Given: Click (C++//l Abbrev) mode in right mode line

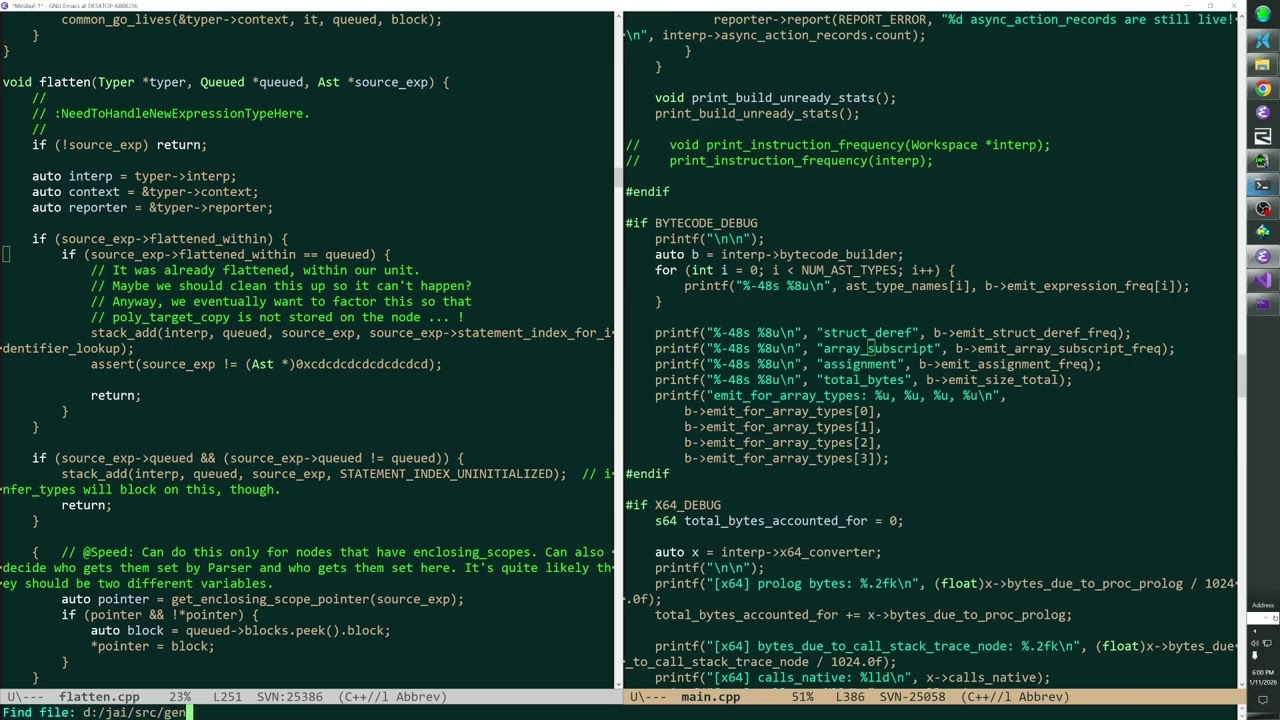Looking at the screenshot, I should tap(1015, 697).
